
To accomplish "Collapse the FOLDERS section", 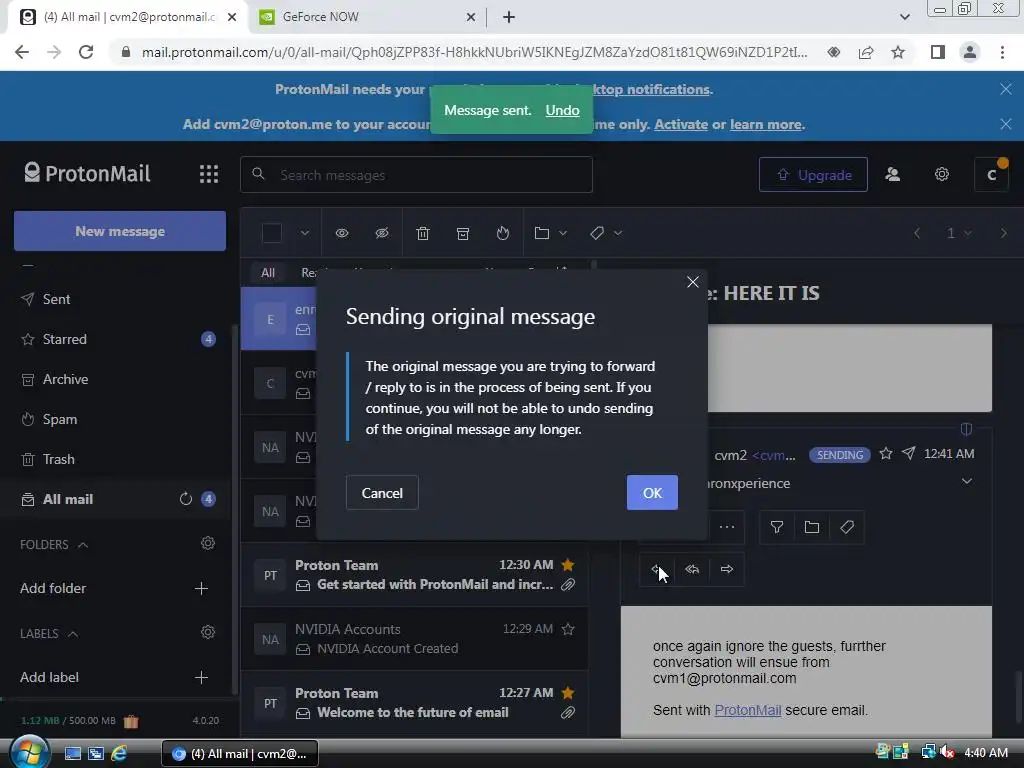I will click(x=83, y=545).
